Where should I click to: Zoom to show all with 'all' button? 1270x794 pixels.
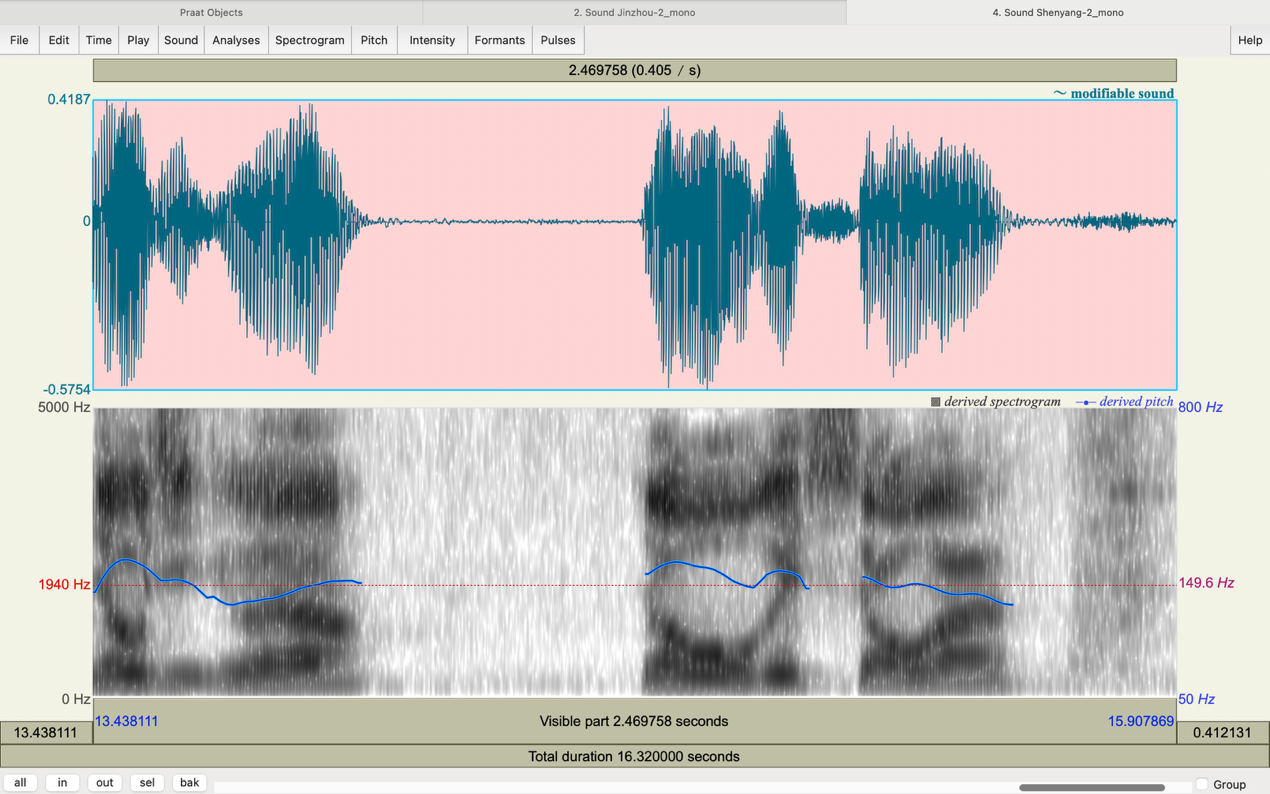click(x=20, y=783)
